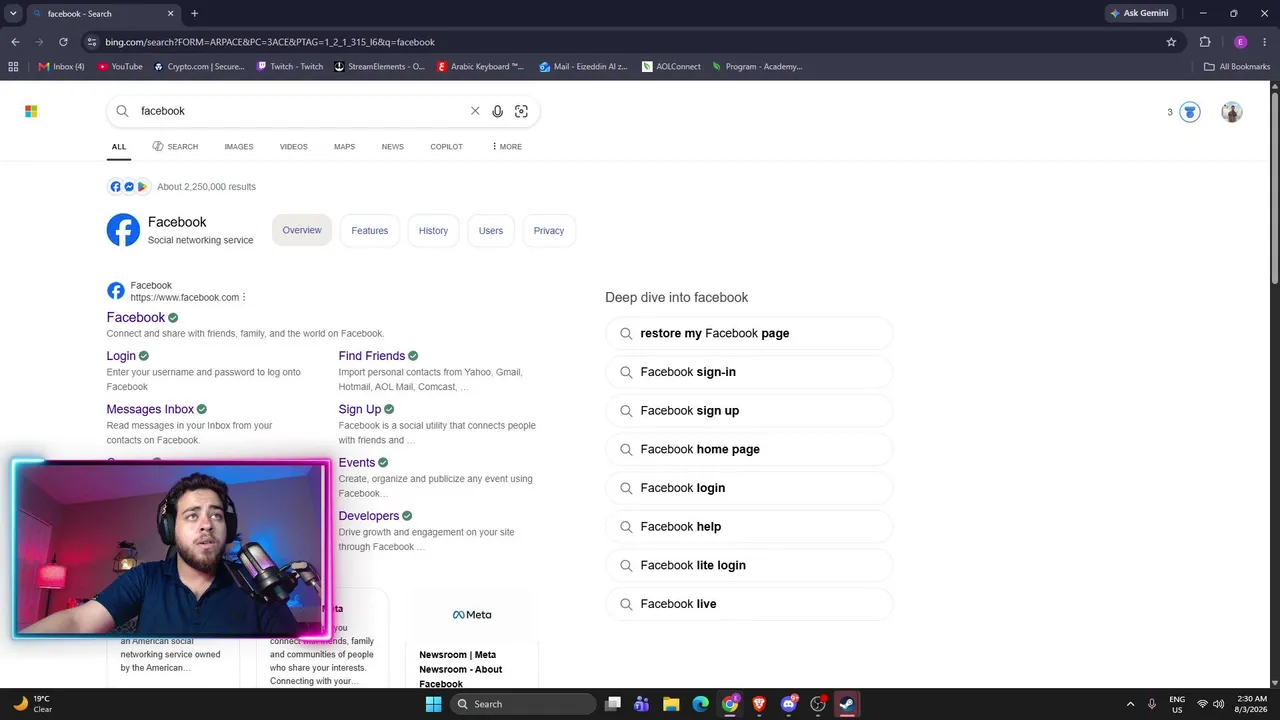Open the All Bookmarks folder
This screenshot has height=720, width=1280.
point(1237,67)
